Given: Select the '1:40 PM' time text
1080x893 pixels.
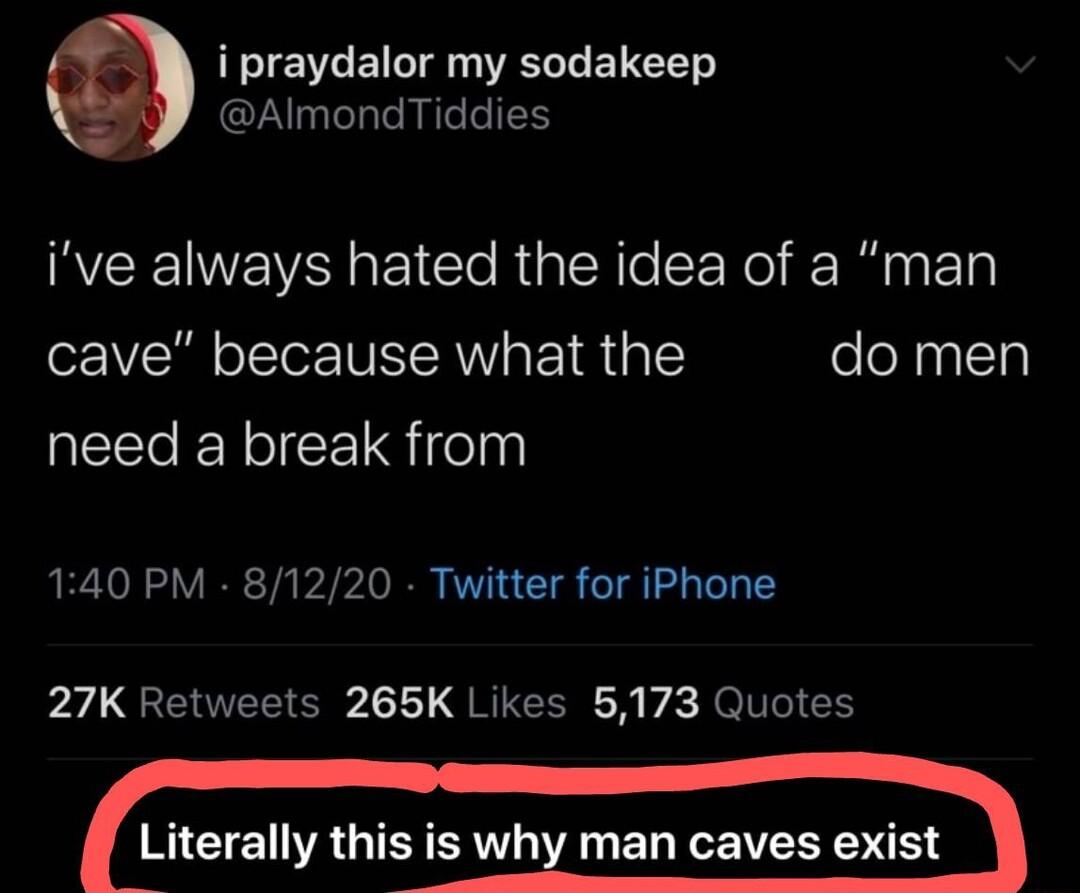Looking at the screenshot, I should click(x=128, y=585).
